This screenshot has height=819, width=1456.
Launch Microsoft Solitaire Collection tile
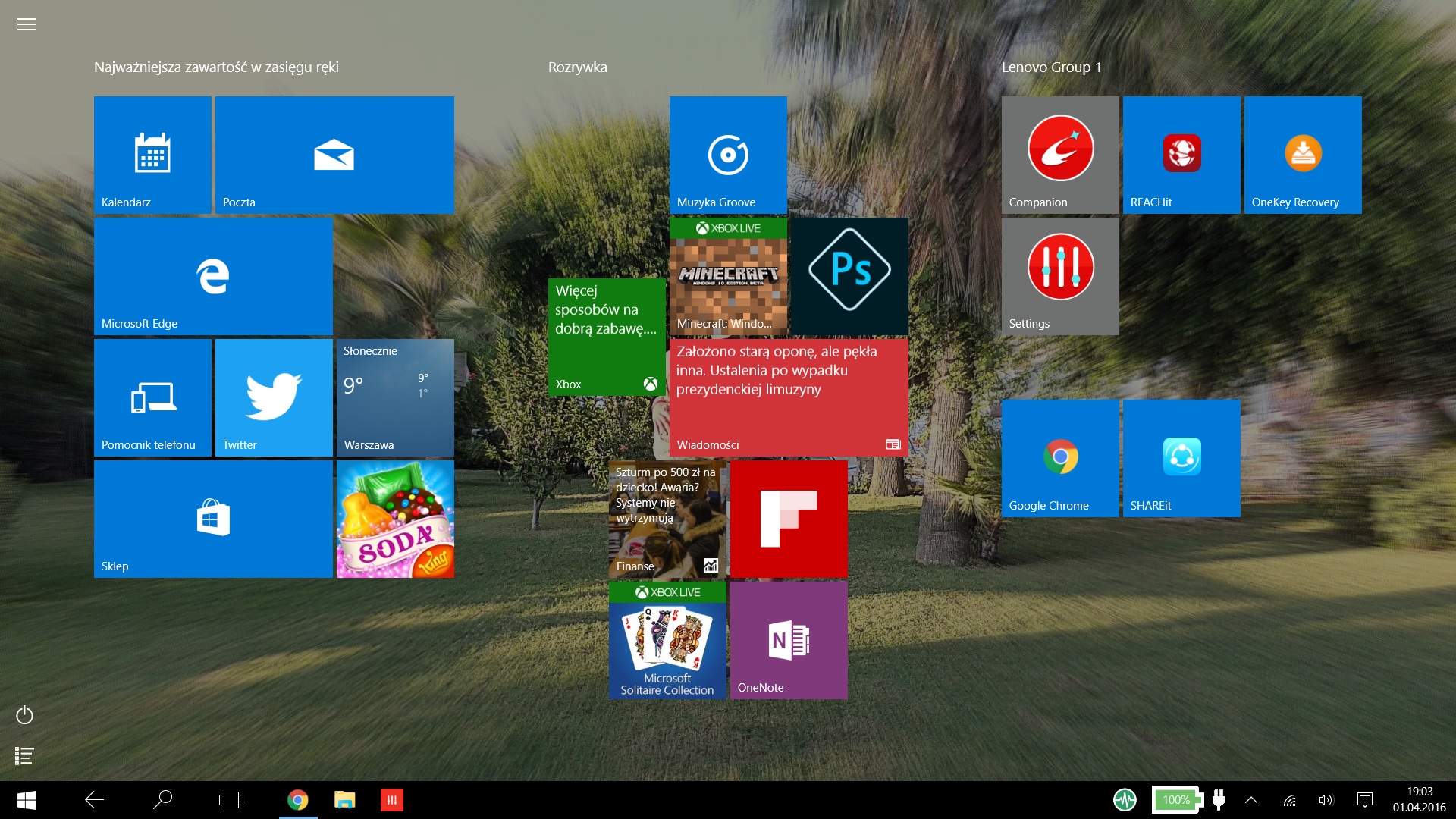click(667, 640)
